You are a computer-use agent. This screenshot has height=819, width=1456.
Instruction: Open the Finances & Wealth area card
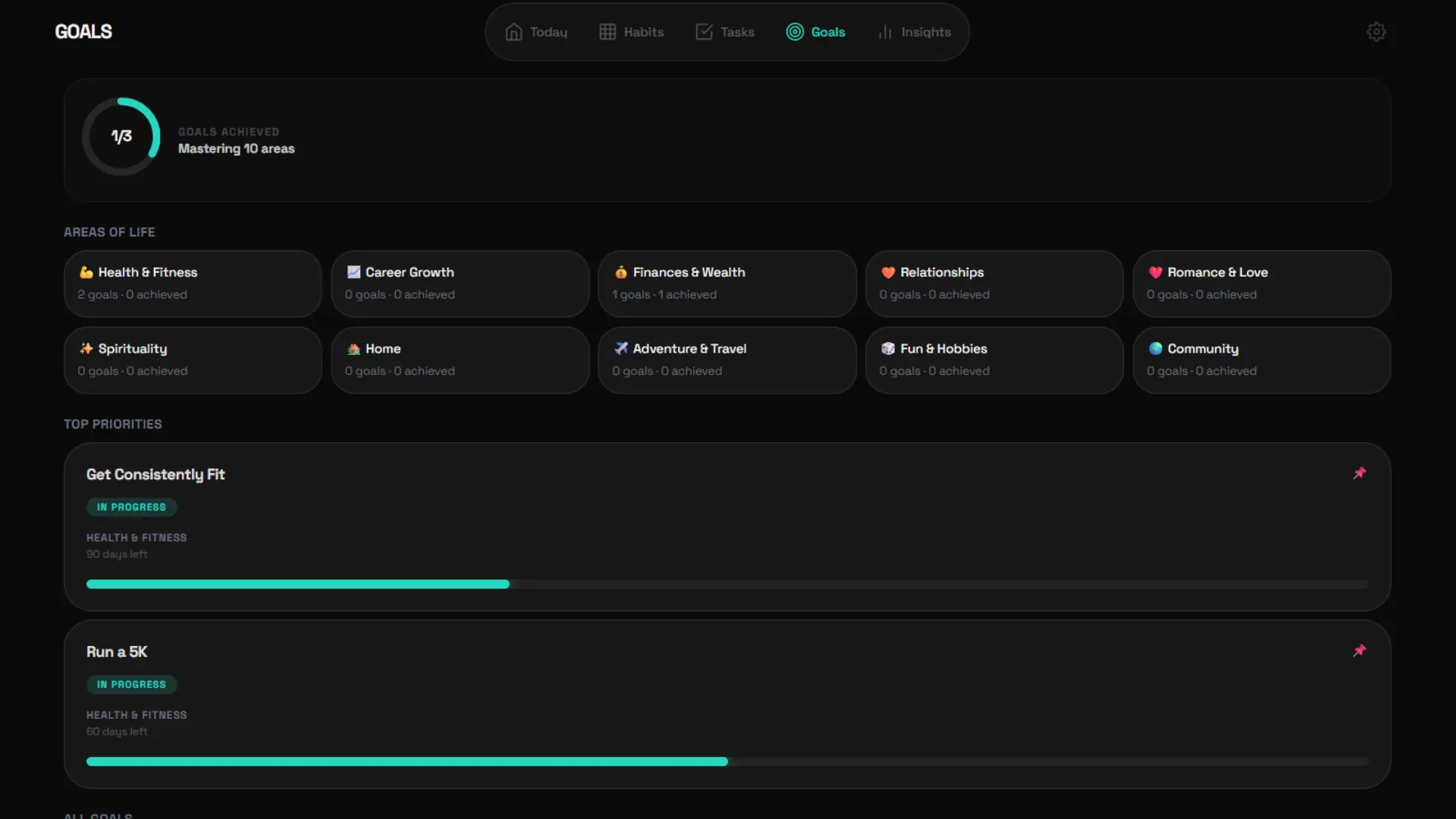(727, 284)
